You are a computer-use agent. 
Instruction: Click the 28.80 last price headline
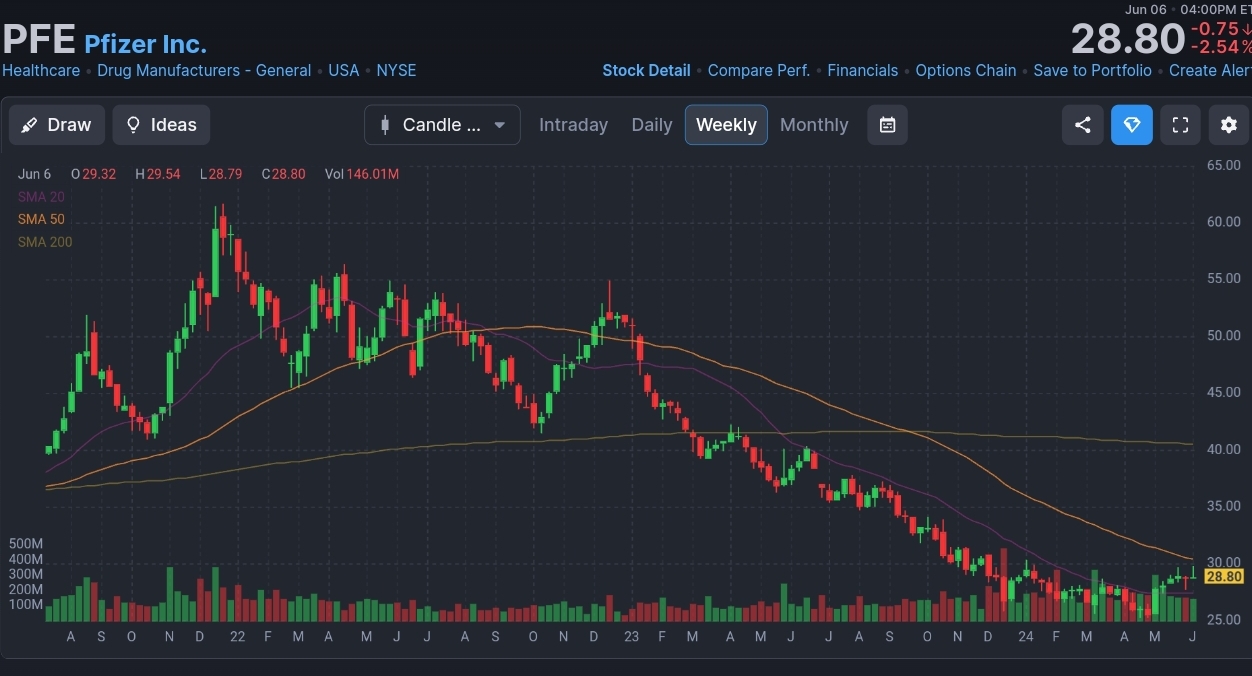pyautogui.click(x=1128, y=40)
